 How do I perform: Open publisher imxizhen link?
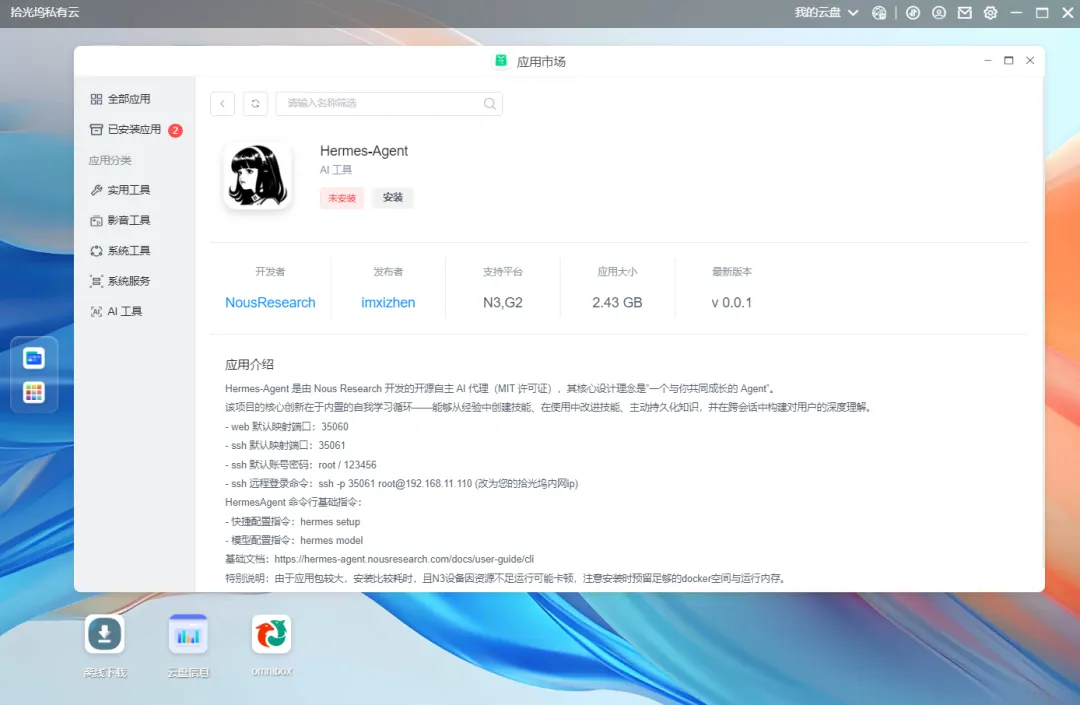388,302
